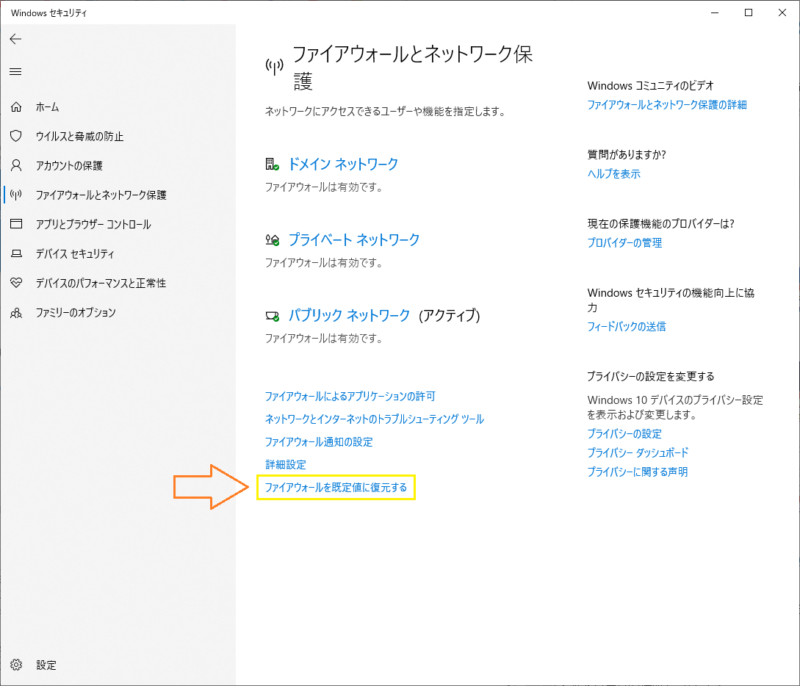
Task: Select アプリとブラウザー コントロール in the sidebar
Action: (93, 224)
